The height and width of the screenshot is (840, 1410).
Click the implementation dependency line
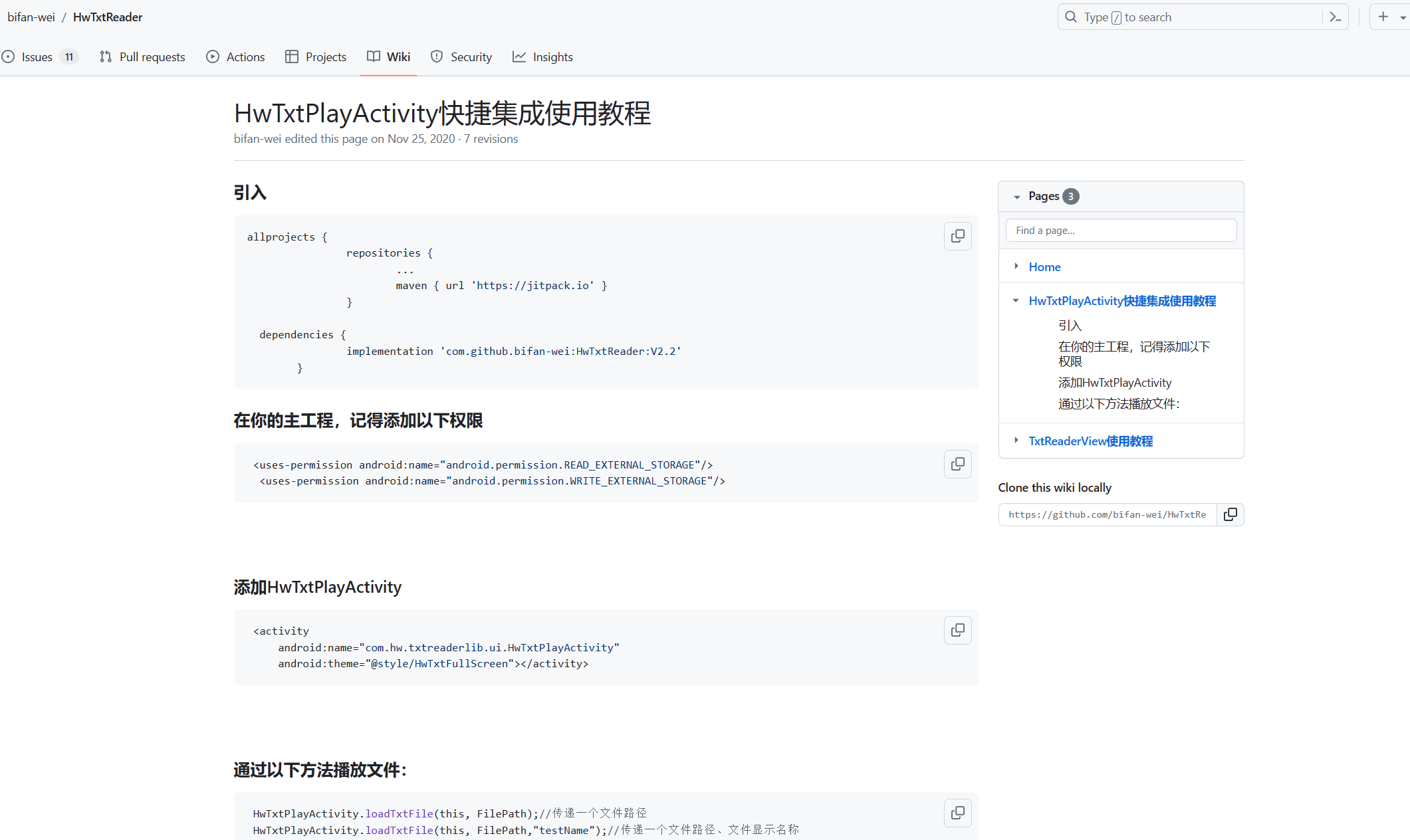click(514, 352)
